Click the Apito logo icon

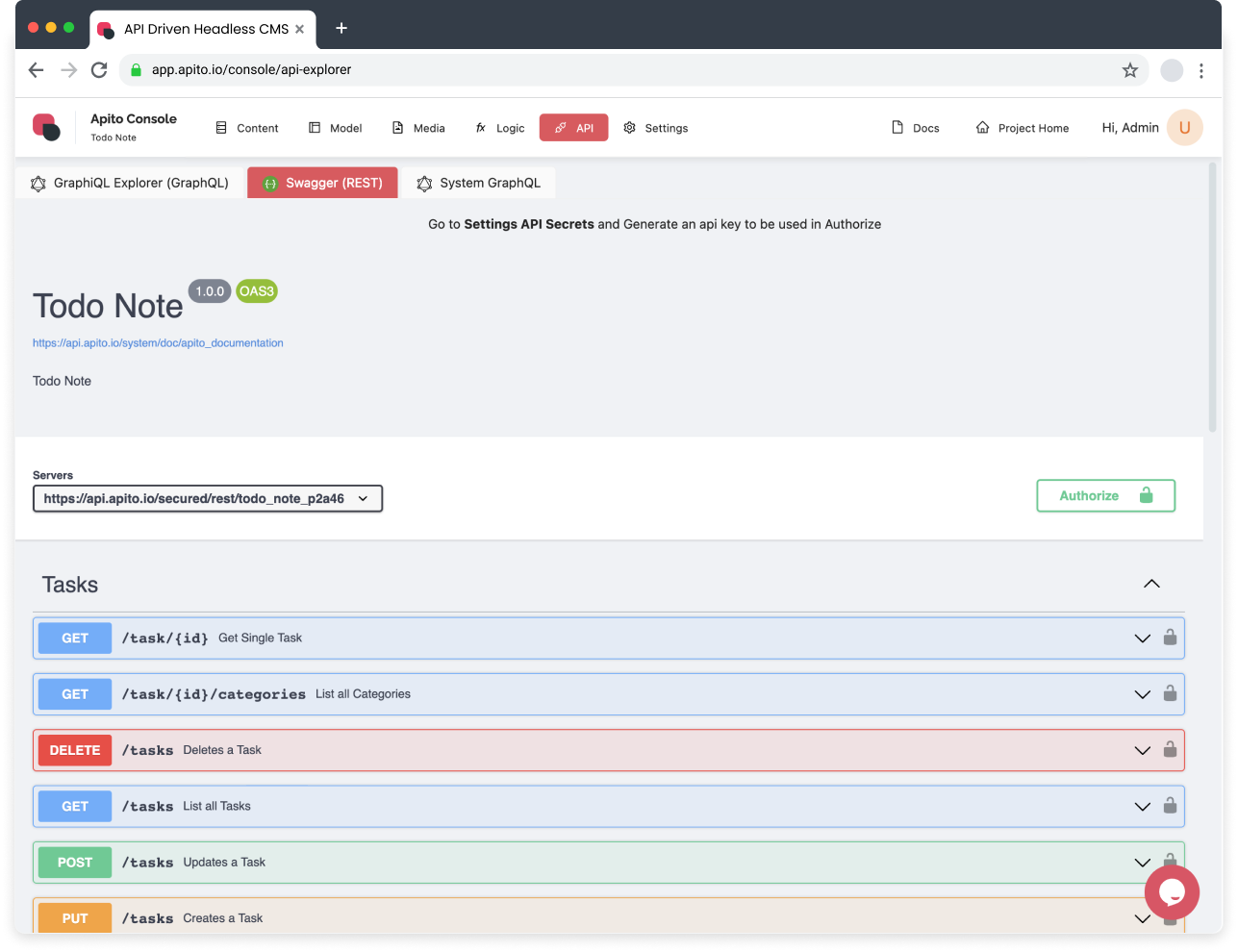tap(46, 127)
